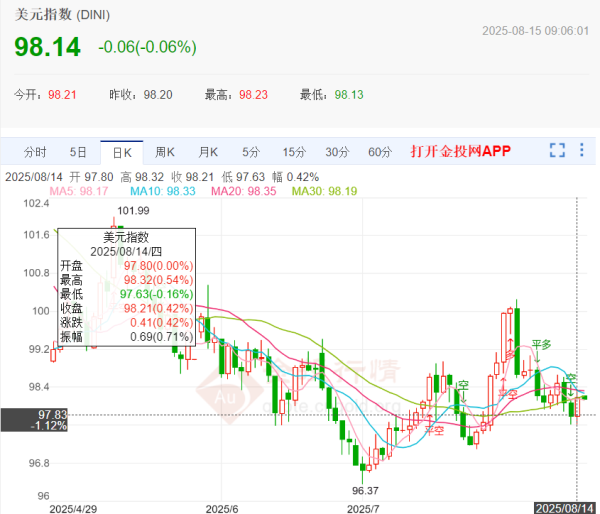Select the 5分 interval tab
This screenshot has height=514, width=600.
pyautogui.click(x=251, y=152)
